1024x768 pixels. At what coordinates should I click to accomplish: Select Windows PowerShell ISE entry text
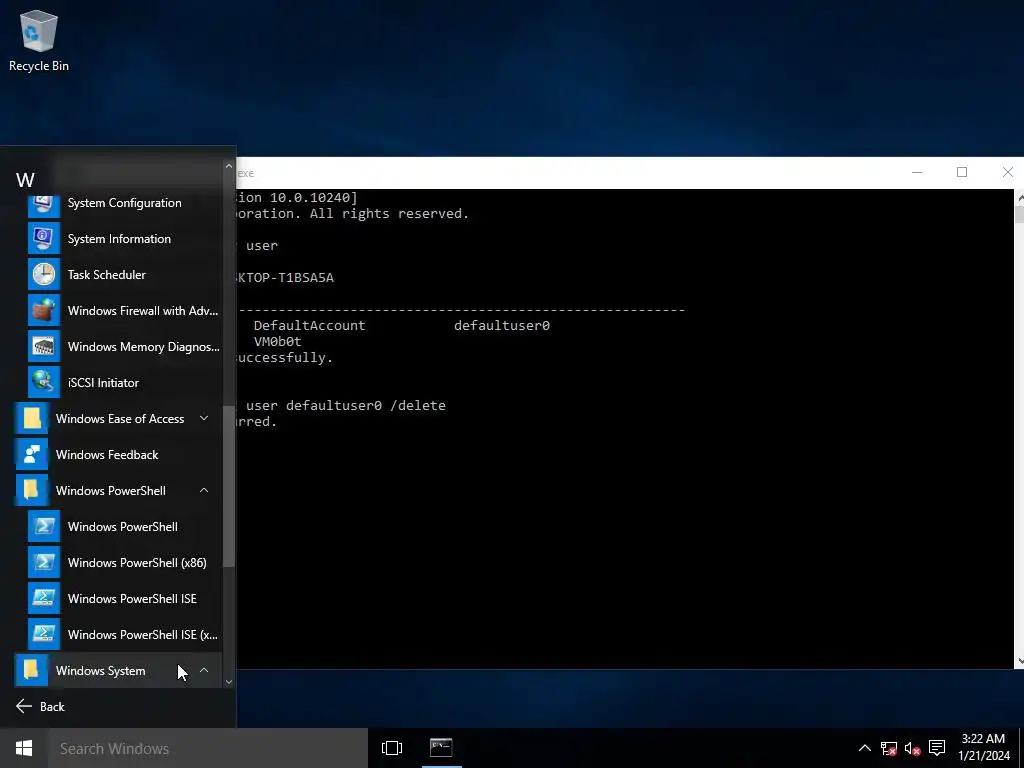(132, 598)
